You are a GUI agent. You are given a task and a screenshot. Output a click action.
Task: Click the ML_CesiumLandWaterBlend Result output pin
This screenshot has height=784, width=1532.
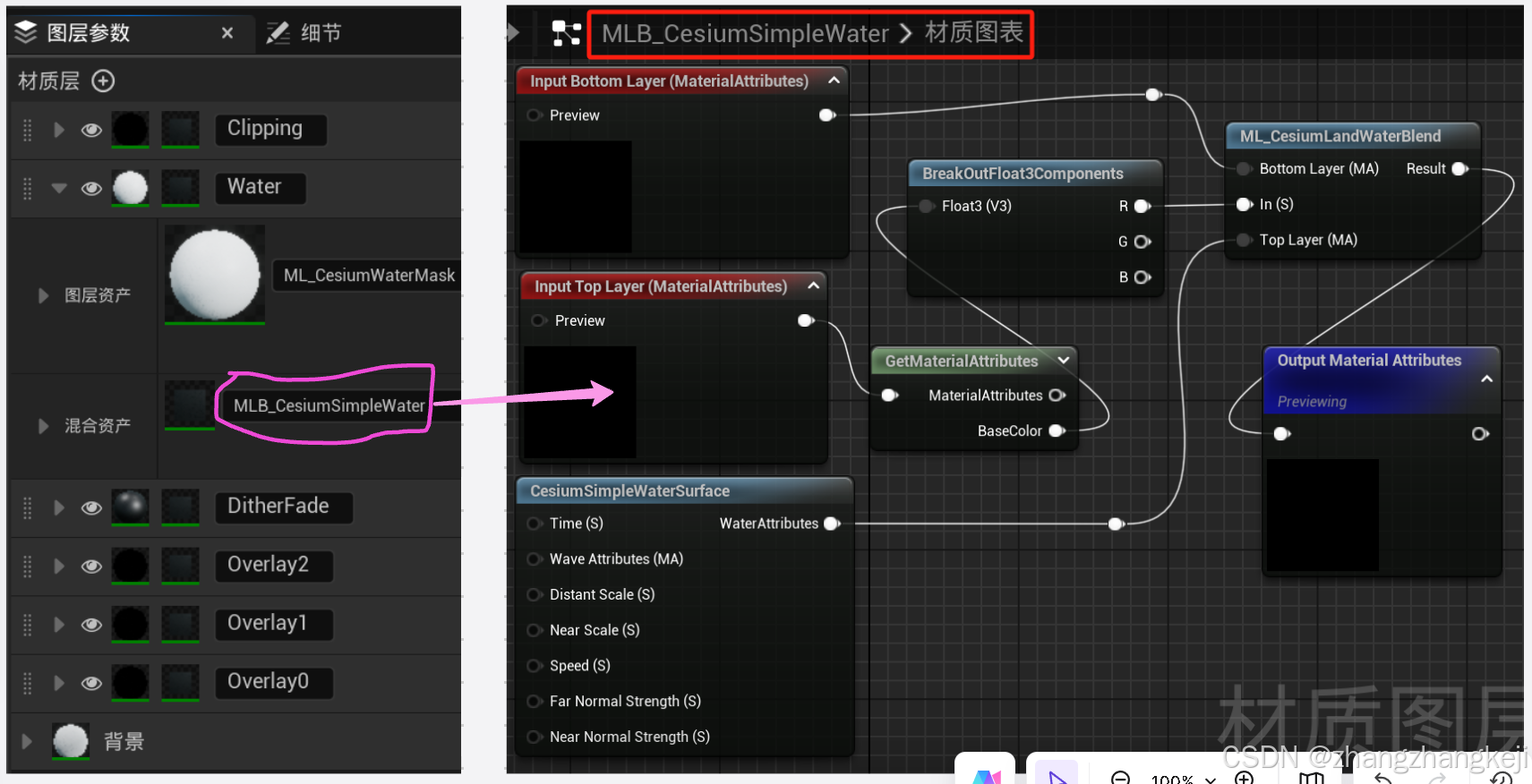point(1459,169)
